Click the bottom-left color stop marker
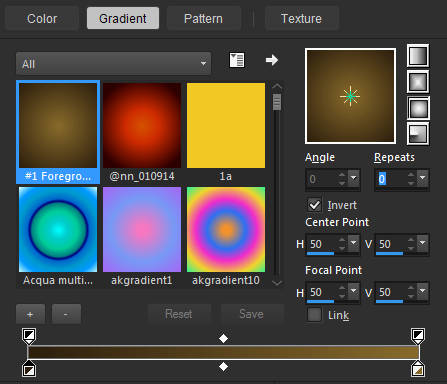447x384 pixels. coord(29,368)
